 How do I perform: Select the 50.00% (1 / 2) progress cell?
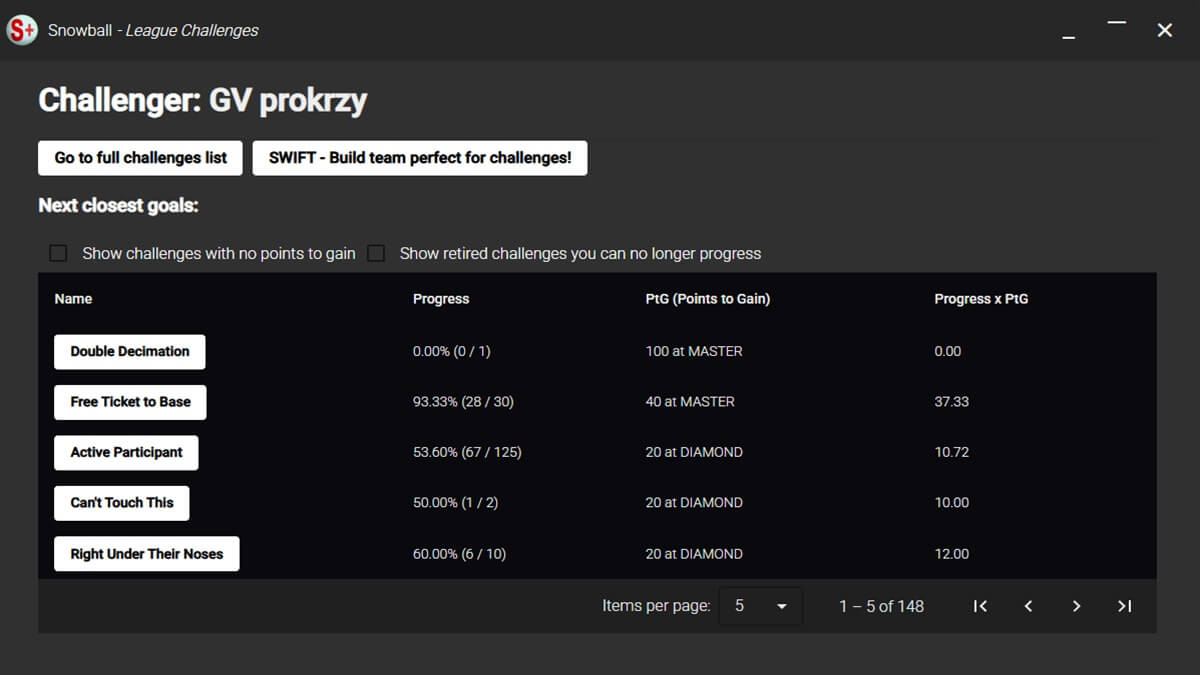(x=455, y=503)
